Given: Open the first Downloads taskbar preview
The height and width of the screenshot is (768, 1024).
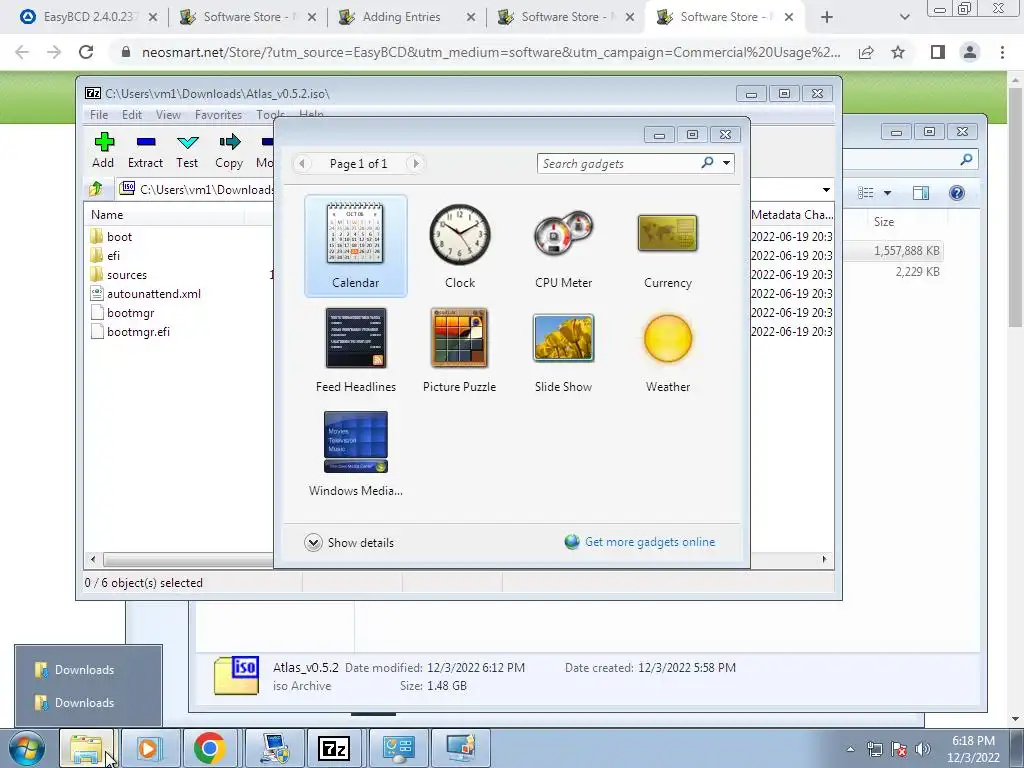Looking at the screenshot, I should pos(88,670).
